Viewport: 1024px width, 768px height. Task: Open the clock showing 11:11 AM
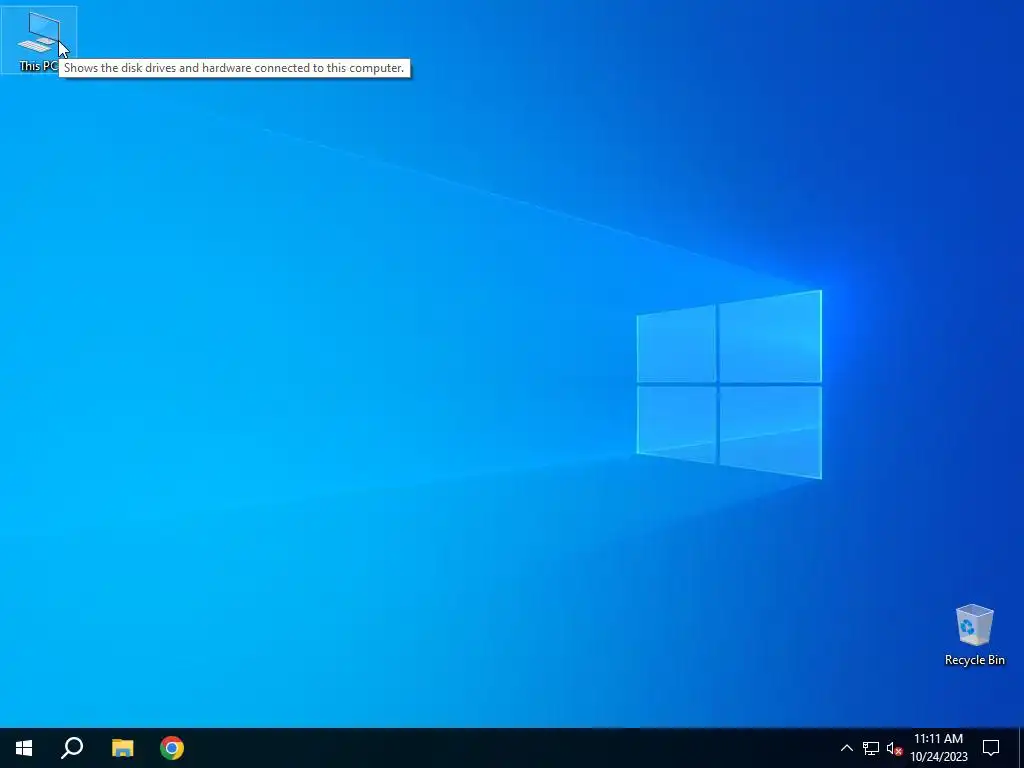pyautogui.click(x=938, y=748)
